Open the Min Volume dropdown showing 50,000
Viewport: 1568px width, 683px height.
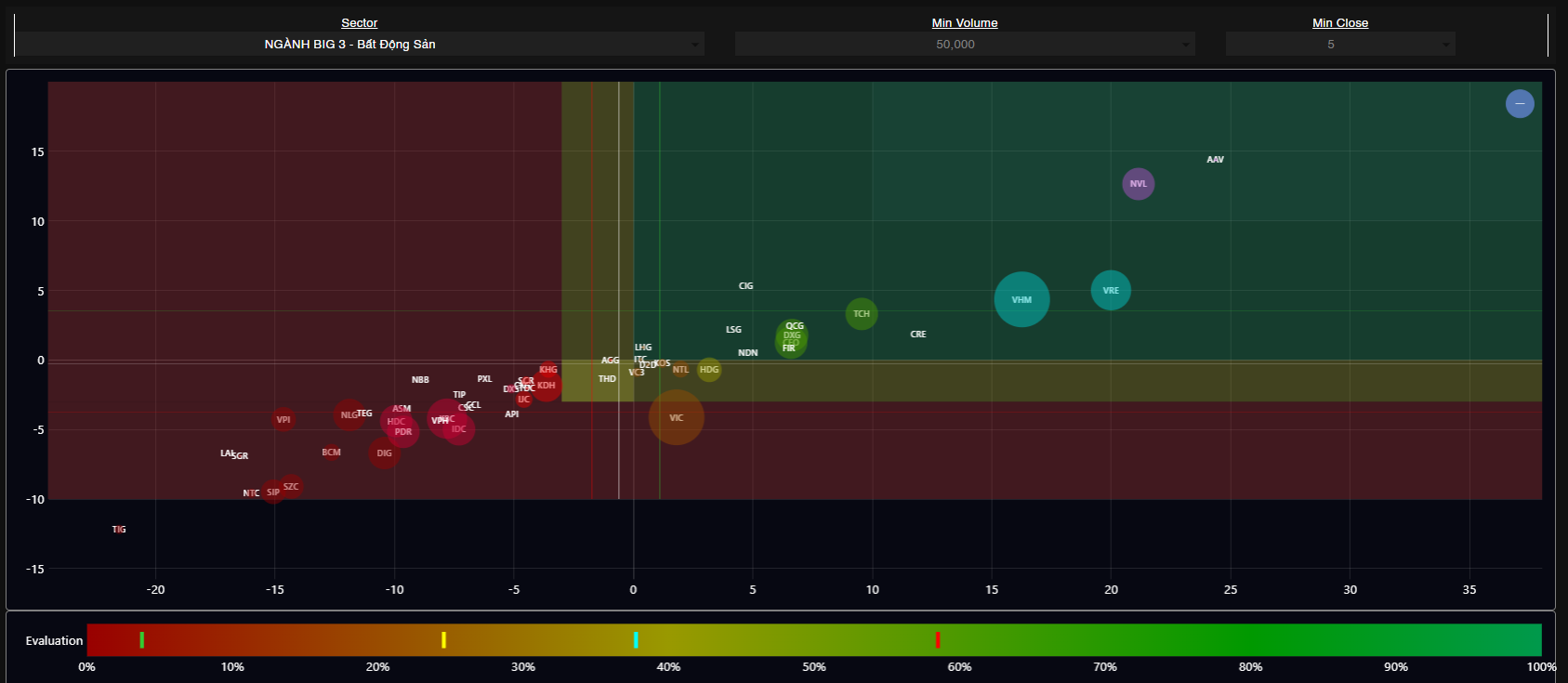pos(965,44)
